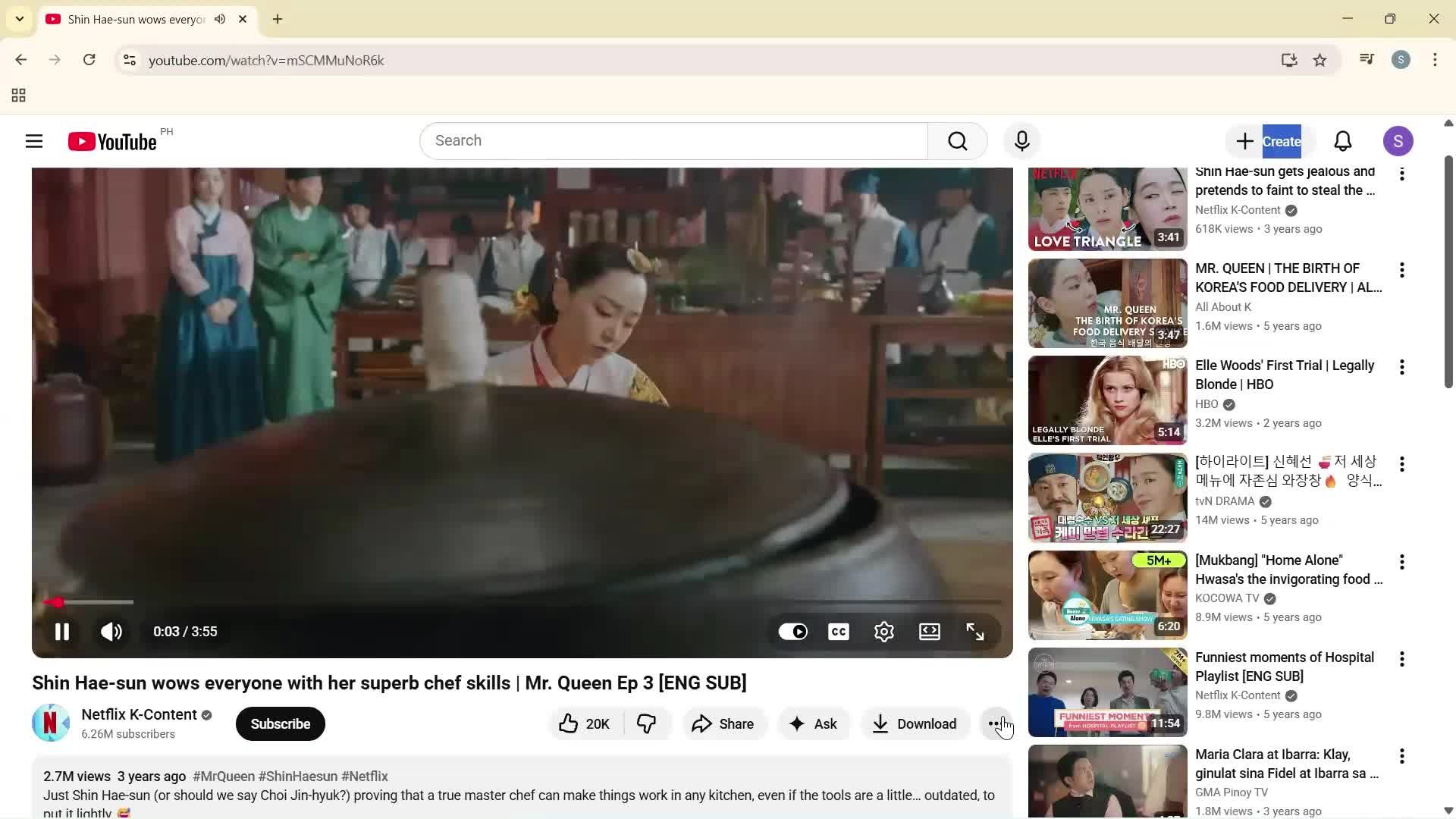Open the Hospital Playlist funniest moments thumbnail
This screenshot has height=819, width=1456.
pyautogui.click(x=1106, y=692)
